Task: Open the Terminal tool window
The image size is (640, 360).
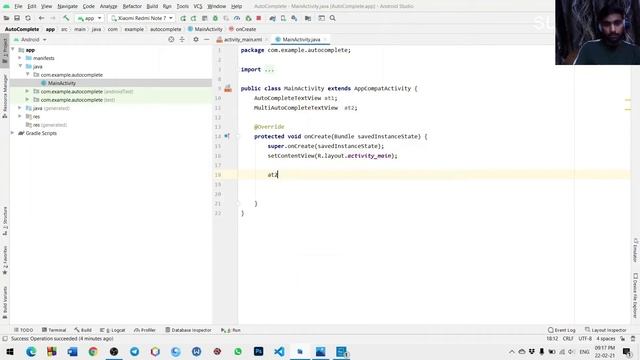Action: pos(54,330)
